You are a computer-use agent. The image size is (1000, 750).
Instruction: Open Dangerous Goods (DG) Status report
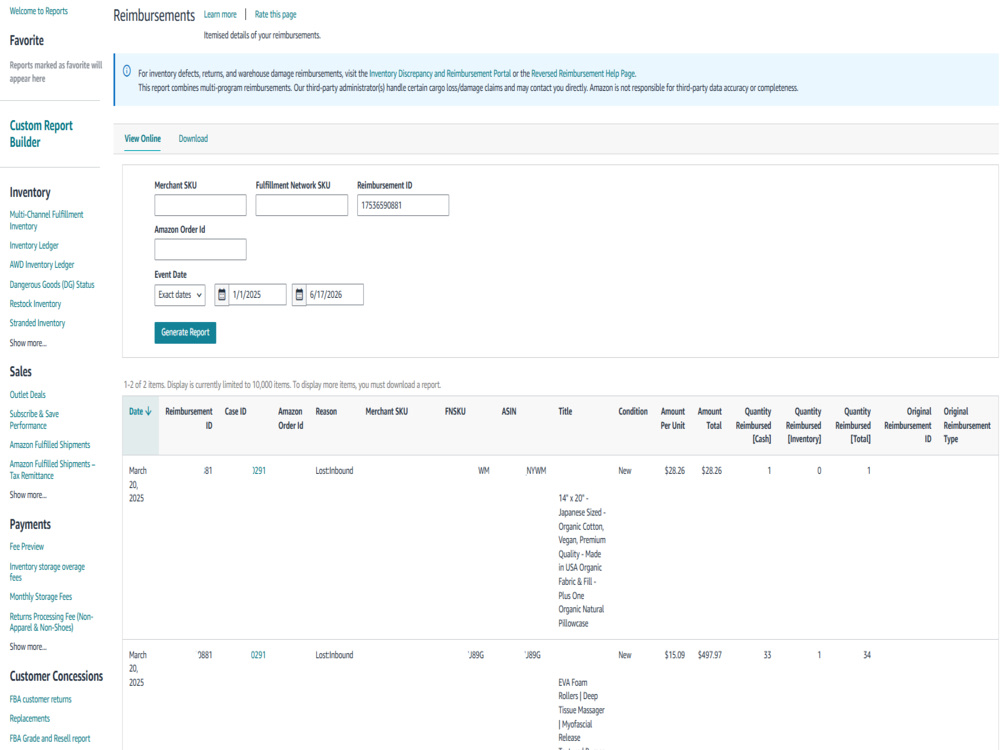pos(52,284)
